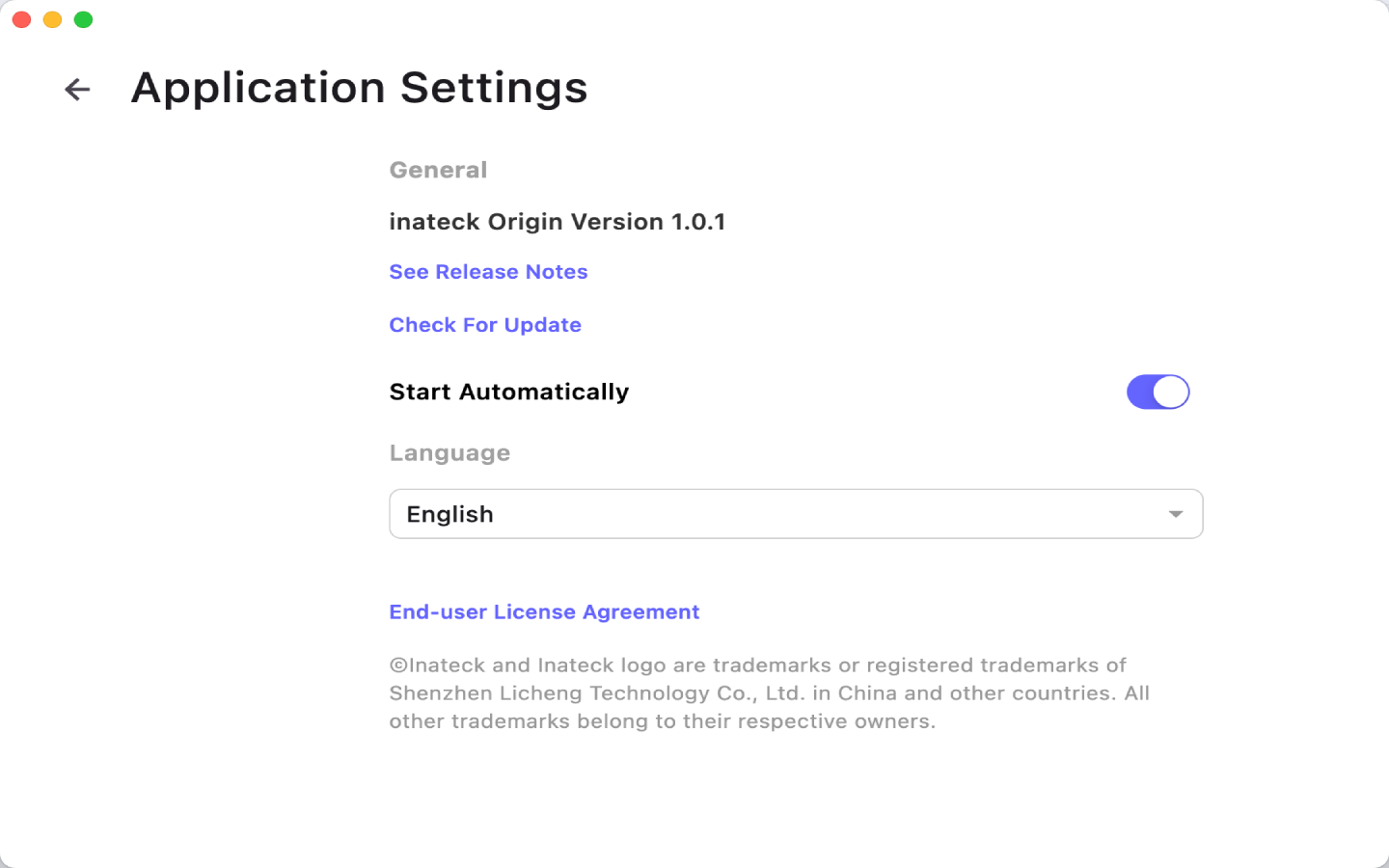Open the Language dropdown showing English
The height and width of the screenshot is (868, 1389).
coord(796,514)
